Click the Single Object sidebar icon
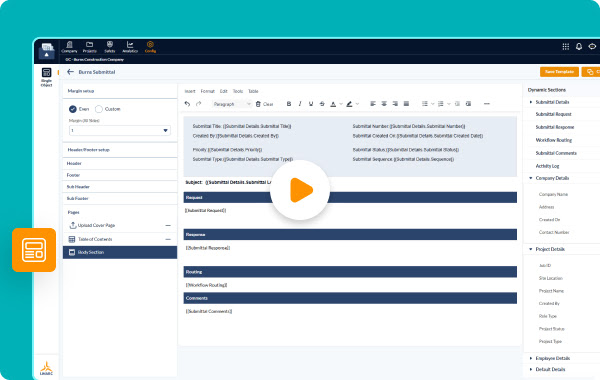 coord(46,77)
